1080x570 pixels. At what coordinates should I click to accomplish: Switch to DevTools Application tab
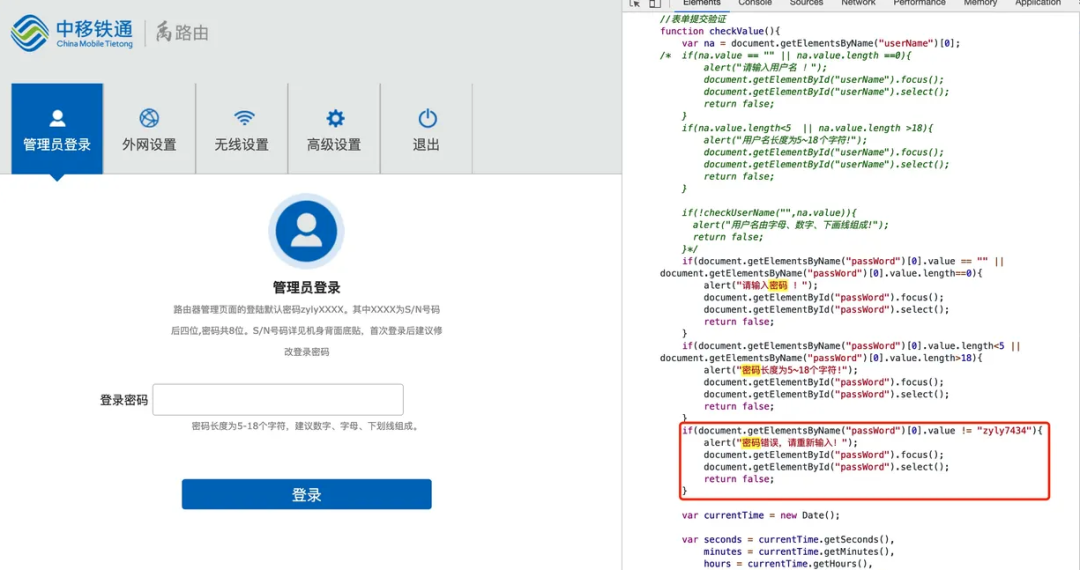pyautogui.click(x=1037, y=3)
